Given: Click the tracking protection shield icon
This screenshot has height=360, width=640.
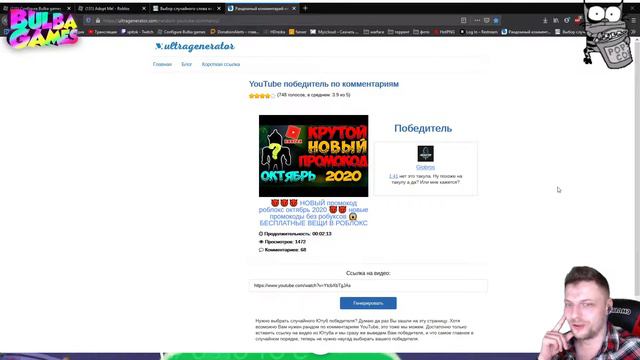Looking at the screenshot, I should coord(89,20).
